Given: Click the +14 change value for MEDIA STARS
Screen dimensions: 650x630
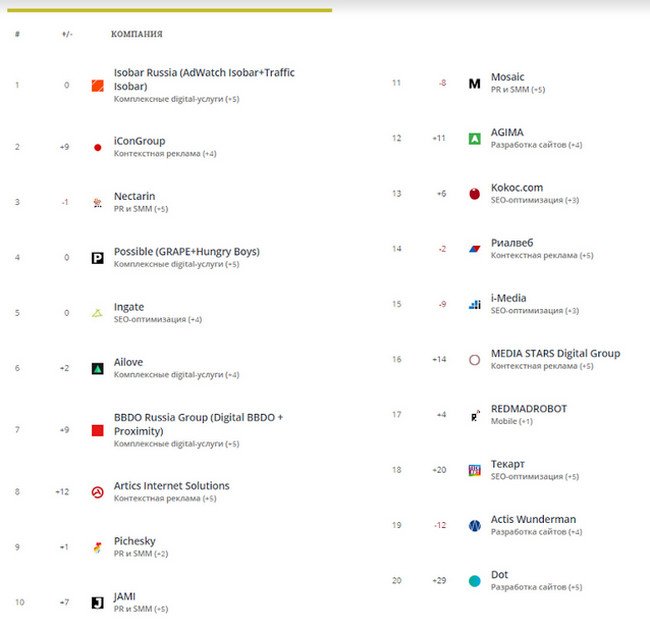Looking at the screenshot, I should coord(439,359).
